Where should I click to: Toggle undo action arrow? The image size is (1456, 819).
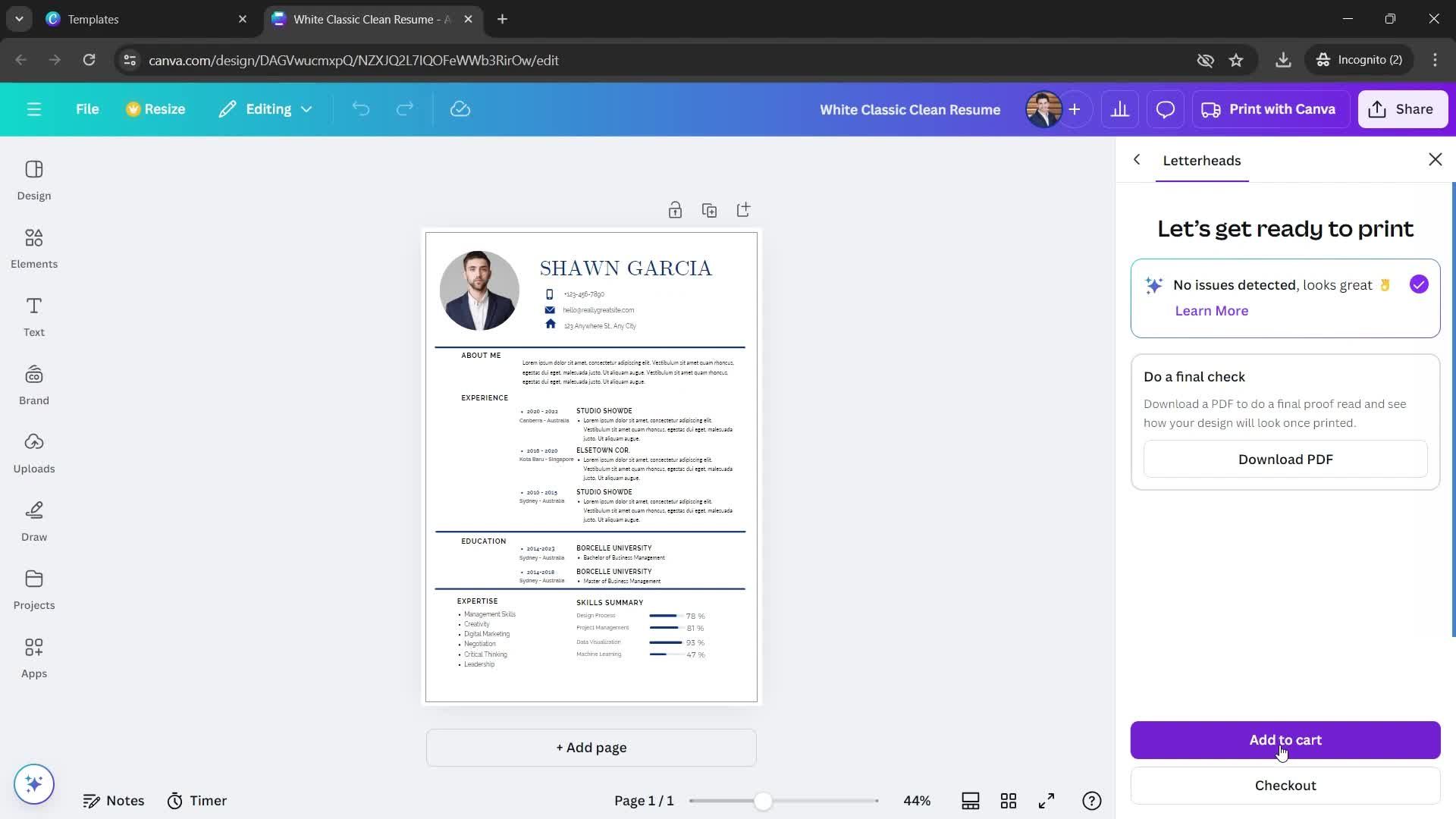[x=361, y=109]
